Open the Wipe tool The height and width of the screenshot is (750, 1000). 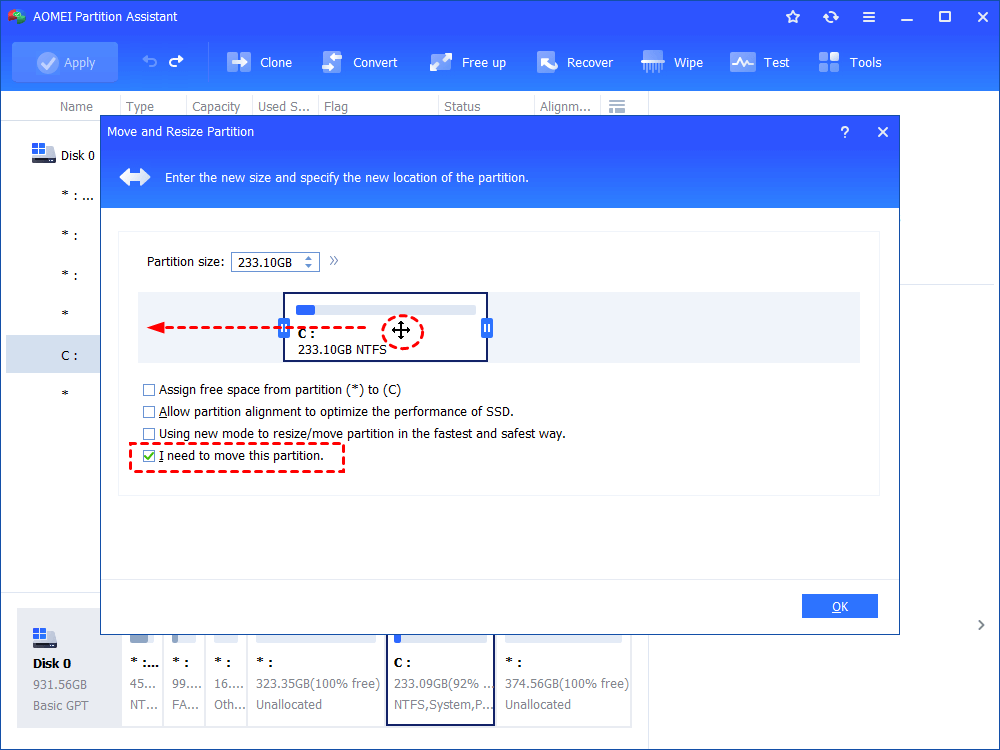click(672, 62)
